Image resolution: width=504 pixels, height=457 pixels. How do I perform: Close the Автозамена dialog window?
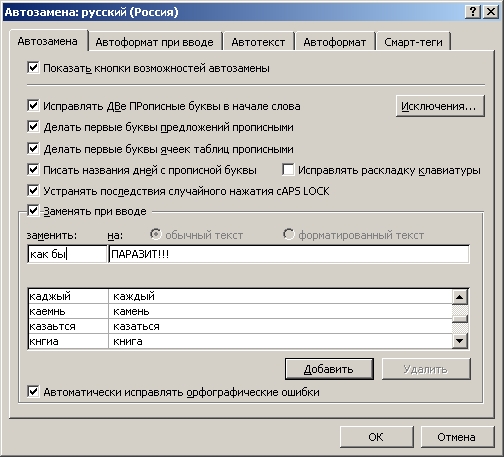(x=491, y=12)
